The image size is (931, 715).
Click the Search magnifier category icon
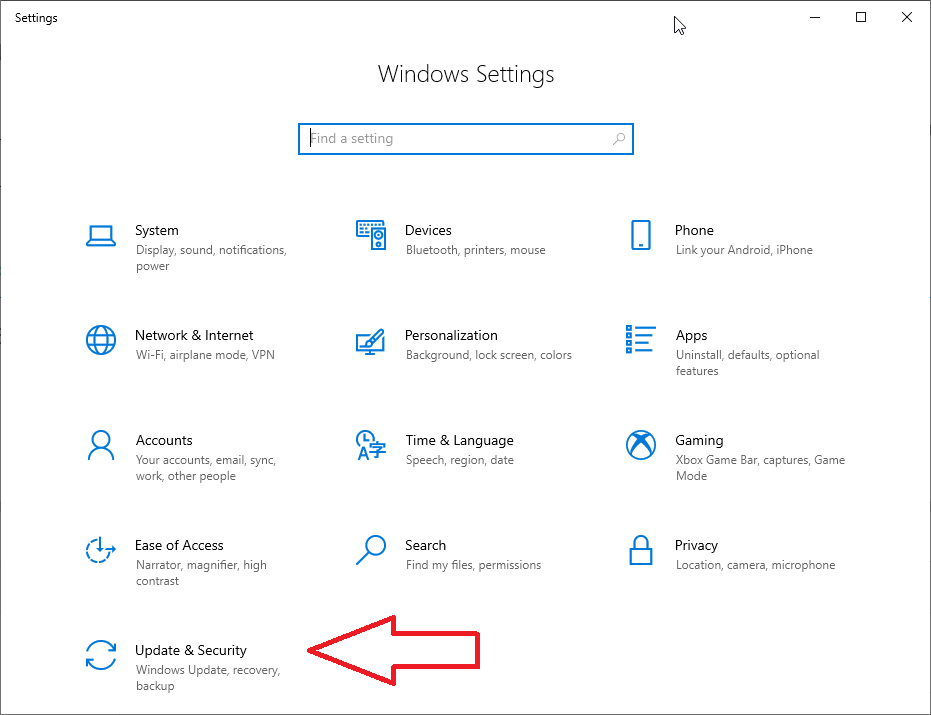371,550
